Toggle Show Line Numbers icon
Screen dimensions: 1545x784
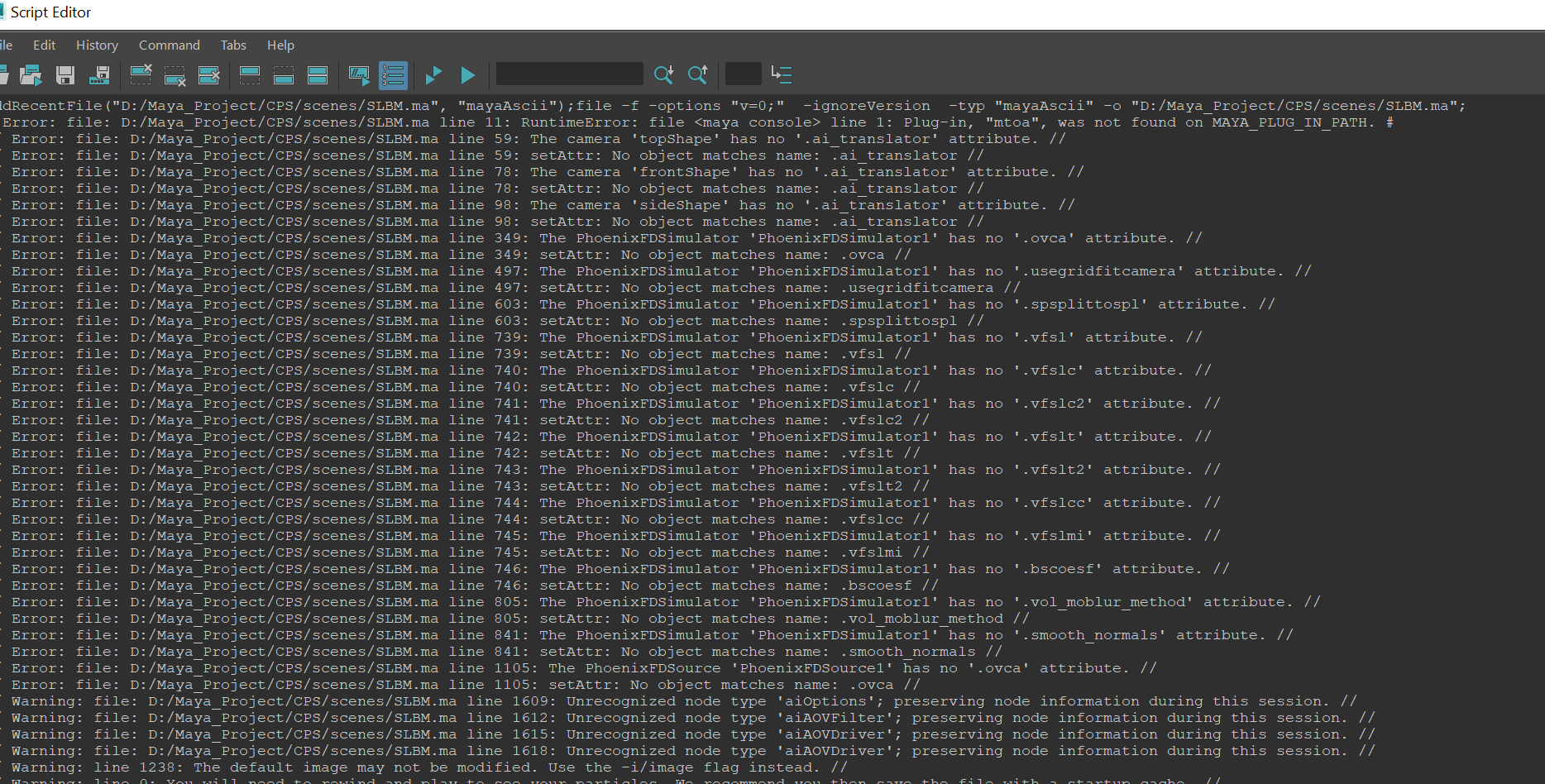[x=393, y=75]
